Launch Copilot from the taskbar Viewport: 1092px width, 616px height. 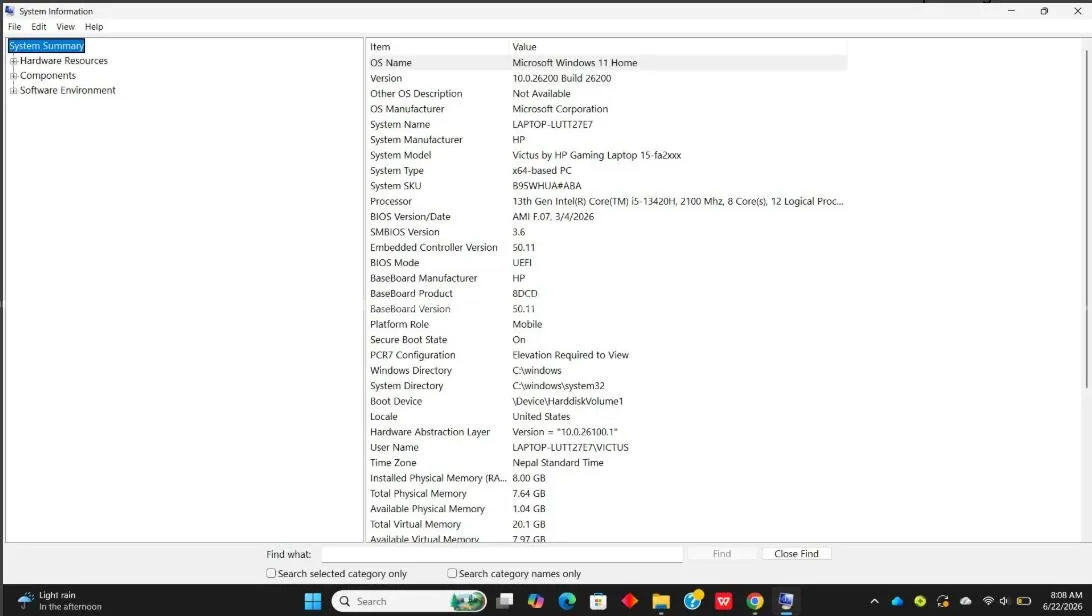click(x=536, y=601)
